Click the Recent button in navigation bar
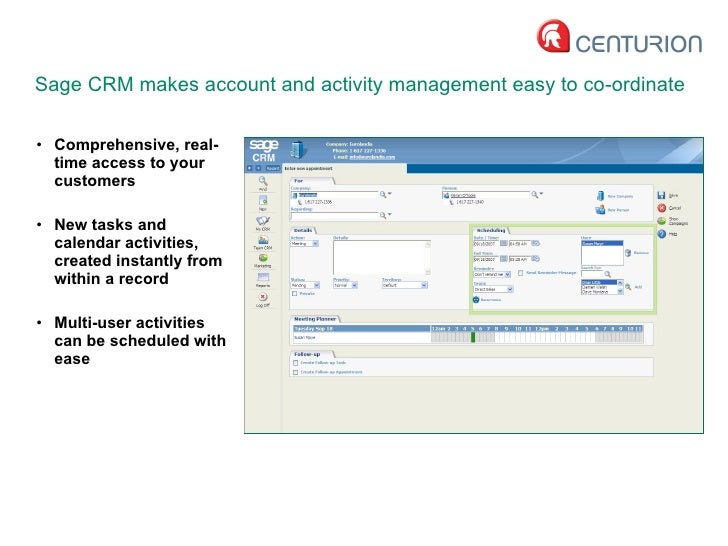Screen dimensions: 728x546 point(273,168)
